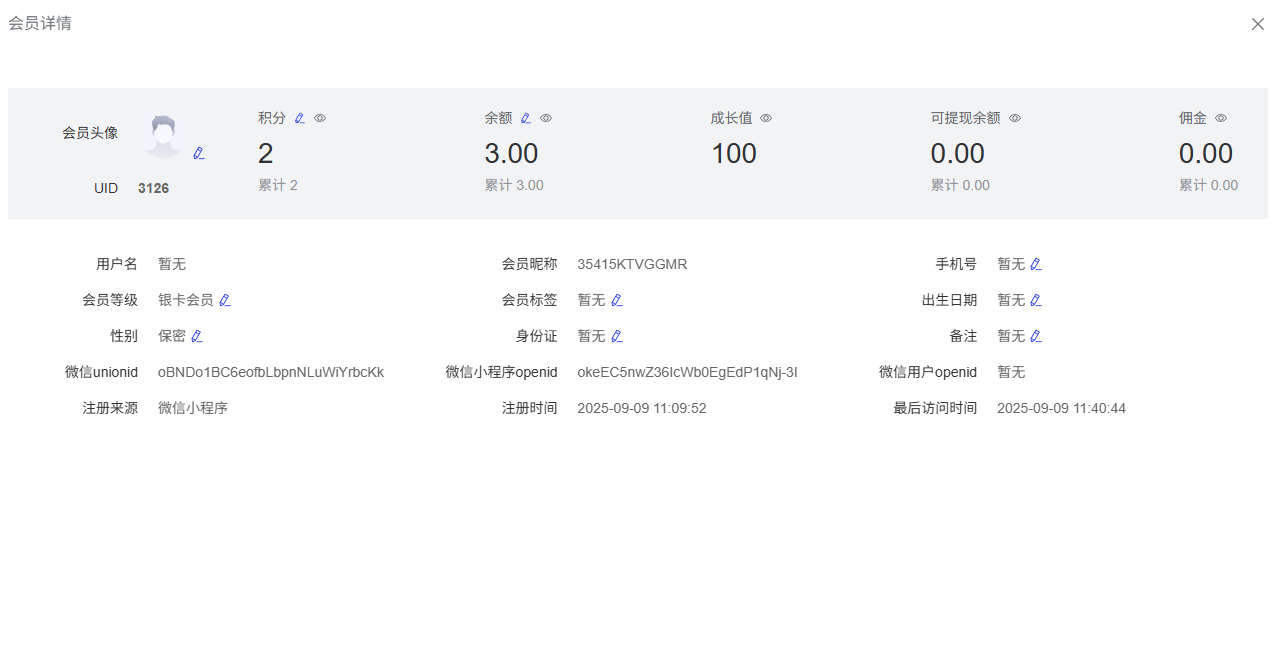The height and width of the screenshot is (648, 1280).
Task: Edit the 会员等级 银卡会员 field
Action: [x=225, y=300]
